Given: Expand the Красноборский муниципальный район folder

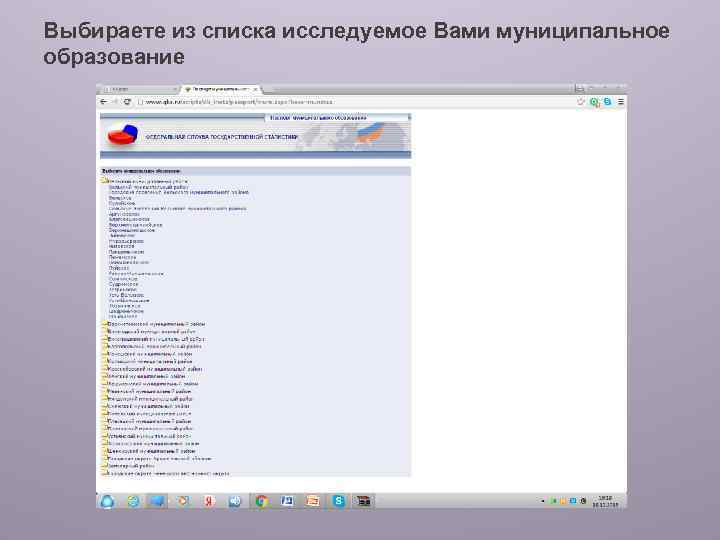Looking at the screenshot, I should tap(104, 368).
